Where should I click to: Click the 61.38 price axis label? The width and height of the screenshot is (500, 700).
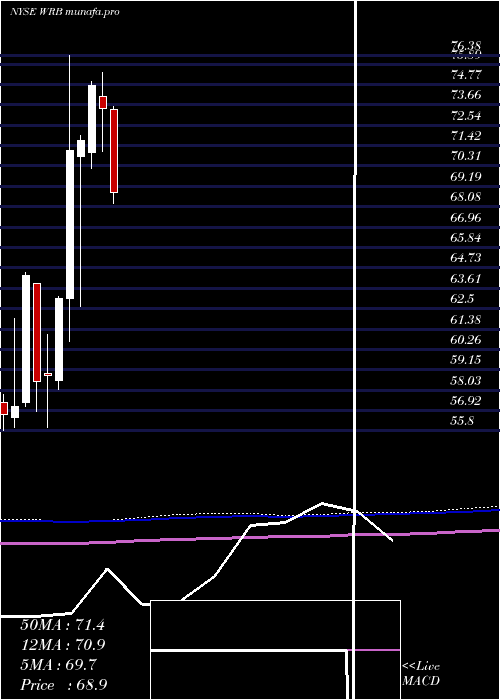[x=466, y=319]
